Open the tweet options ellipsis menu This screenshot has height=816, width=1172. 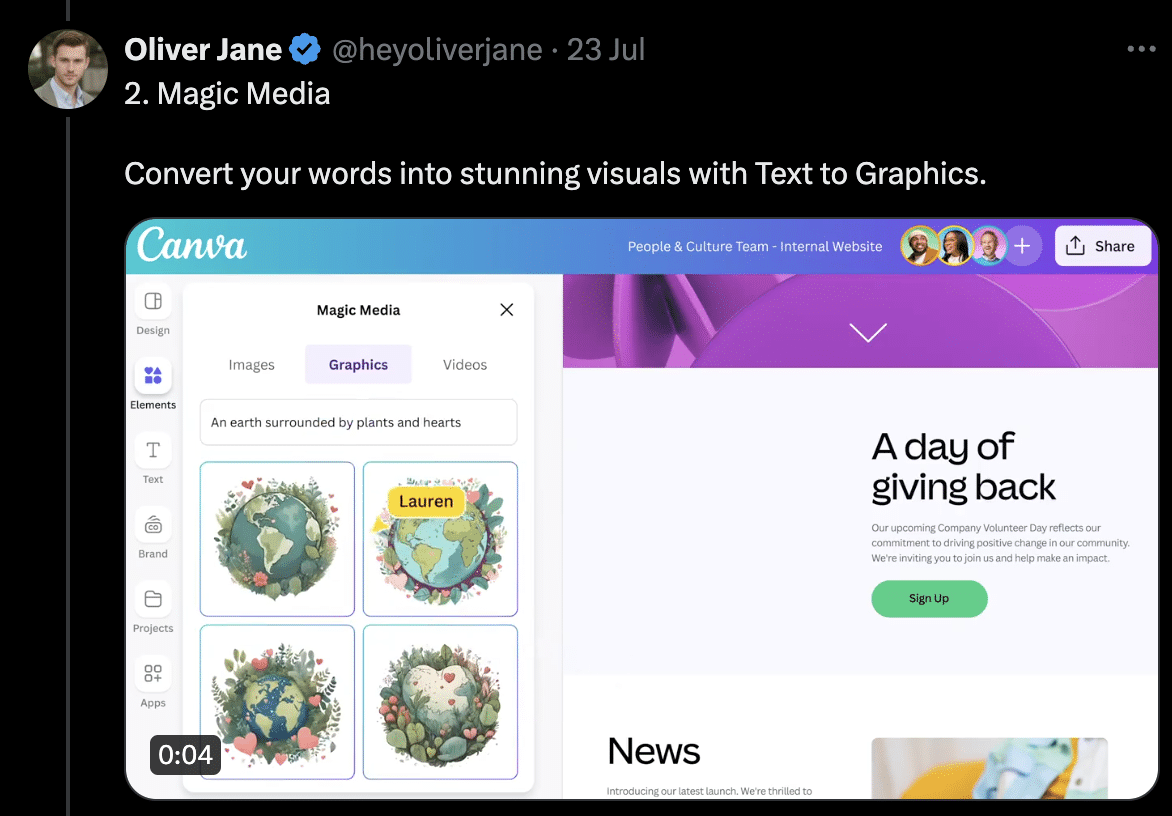pyautogui.click(x=1141, y=47)
